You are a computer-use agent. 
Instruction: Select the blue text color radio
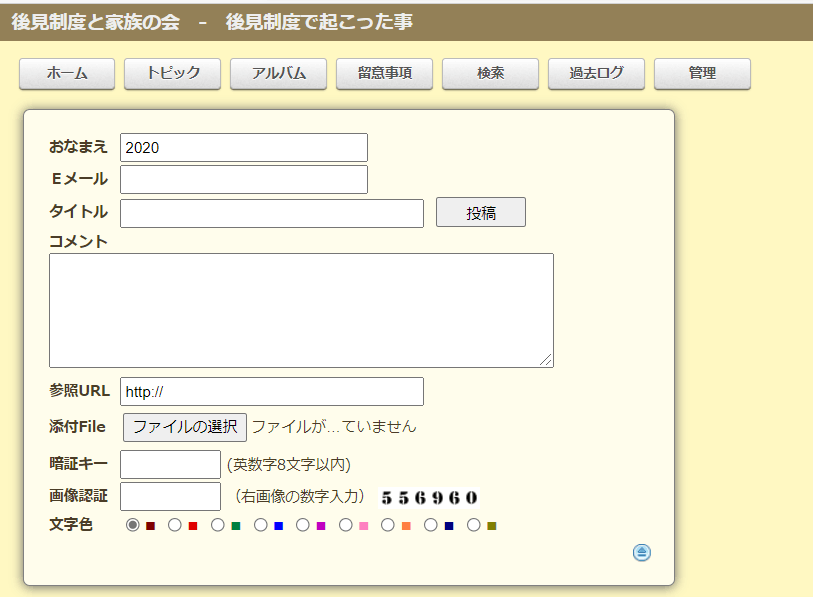click(x=260, y=525)
